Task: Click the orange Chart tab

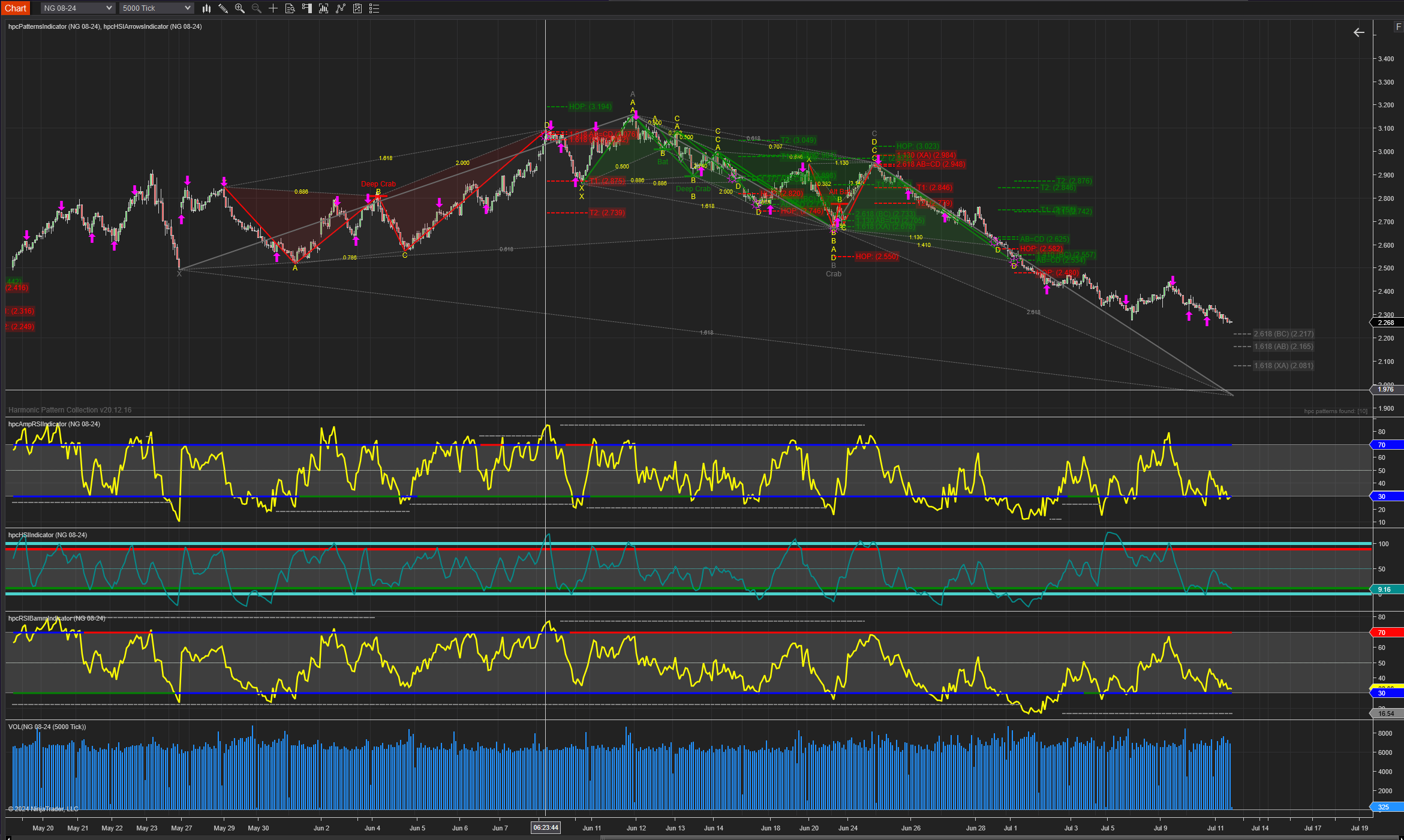Action: point(16,8)
